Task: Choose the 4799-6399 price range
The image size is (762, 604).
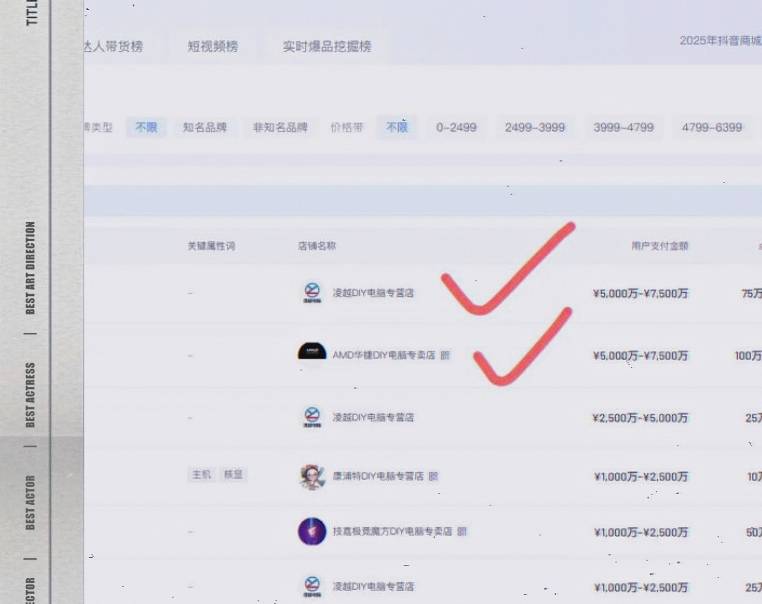Action: coord(712,127)
